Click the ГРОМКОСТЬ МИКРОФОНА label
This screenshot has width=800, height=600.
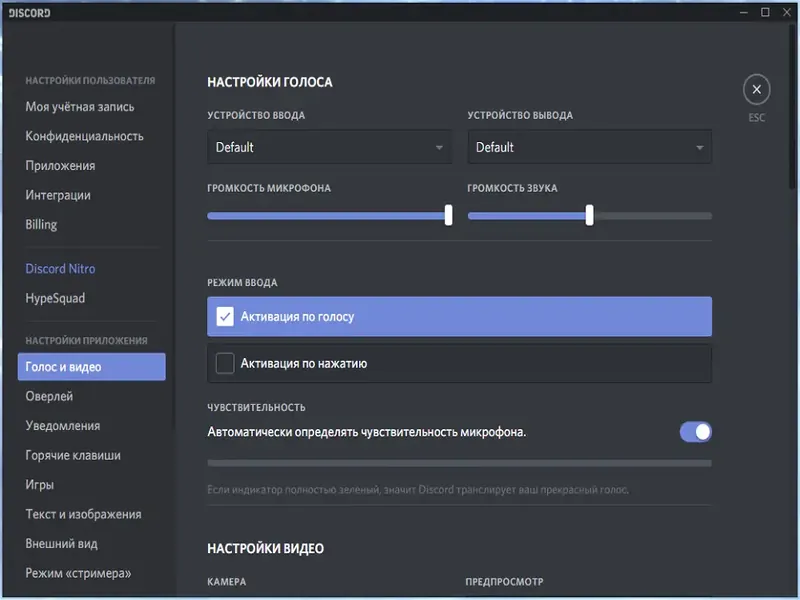269,188
